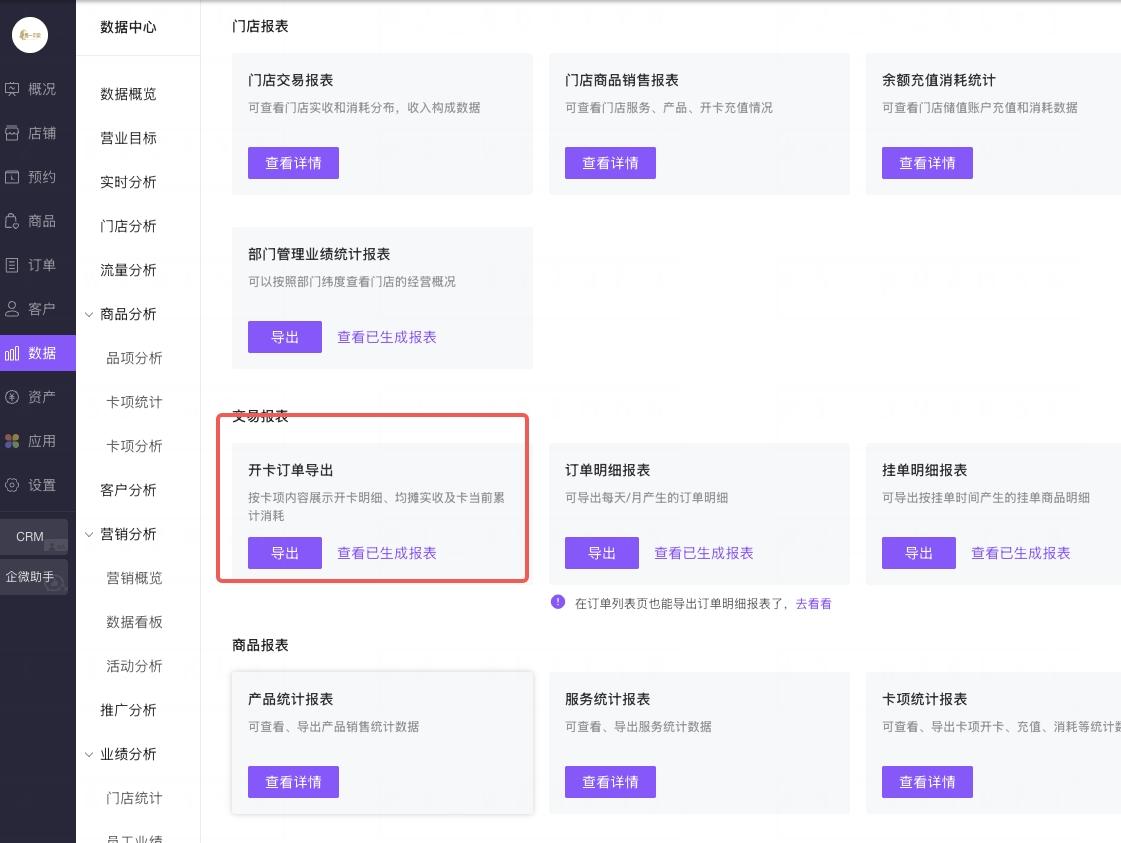Image resolution: width=1121 pixels, height=843 pixels.
Task: Open the 应用 four-color apps icon
Action: coord(12,441)
